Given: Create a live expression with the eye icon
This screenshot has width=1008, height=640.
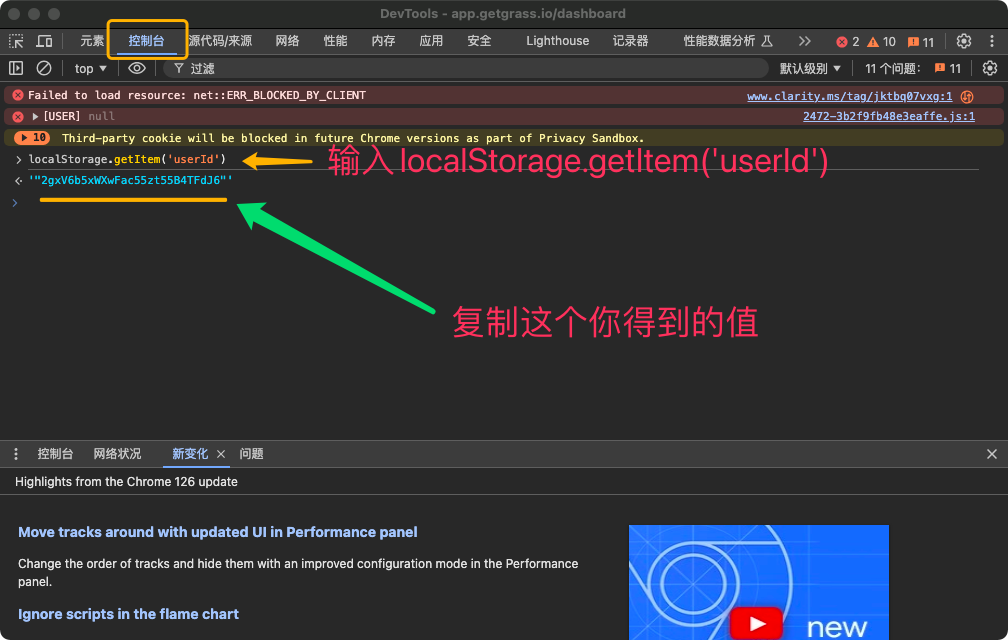Looking at the screenshot, I should click(137, 68).
